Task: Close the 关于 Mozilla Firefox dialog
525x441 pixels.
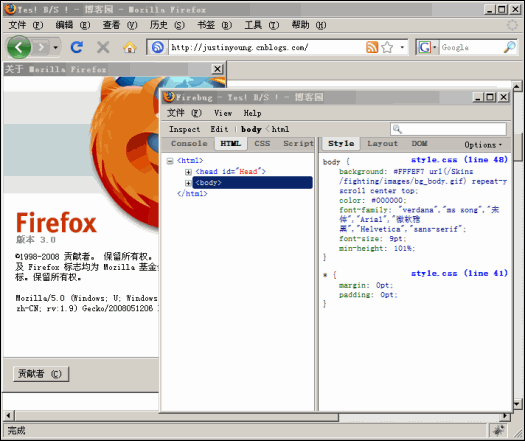Action: click(217, 69)
